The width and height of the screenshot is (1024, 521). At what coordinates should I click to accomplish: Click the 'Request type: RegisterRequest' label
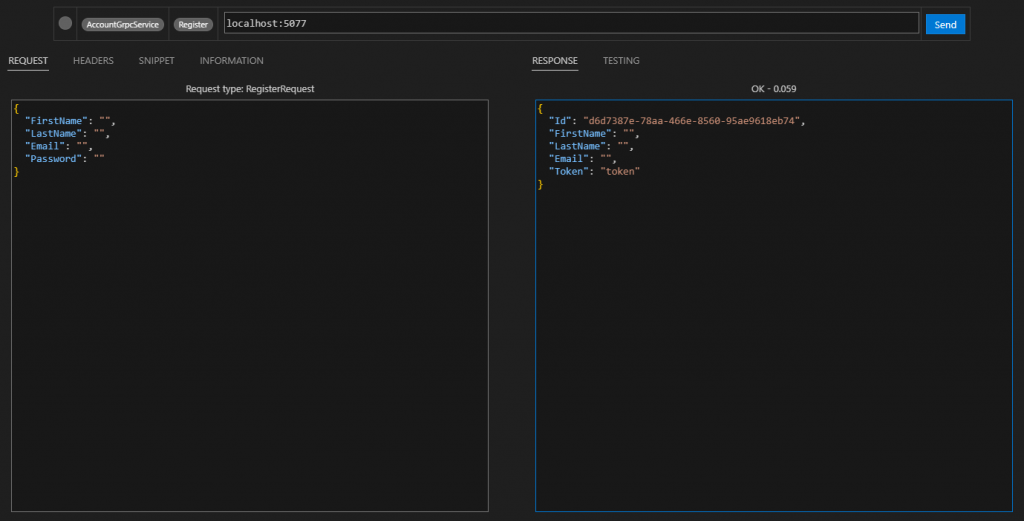tap(250, 89)
